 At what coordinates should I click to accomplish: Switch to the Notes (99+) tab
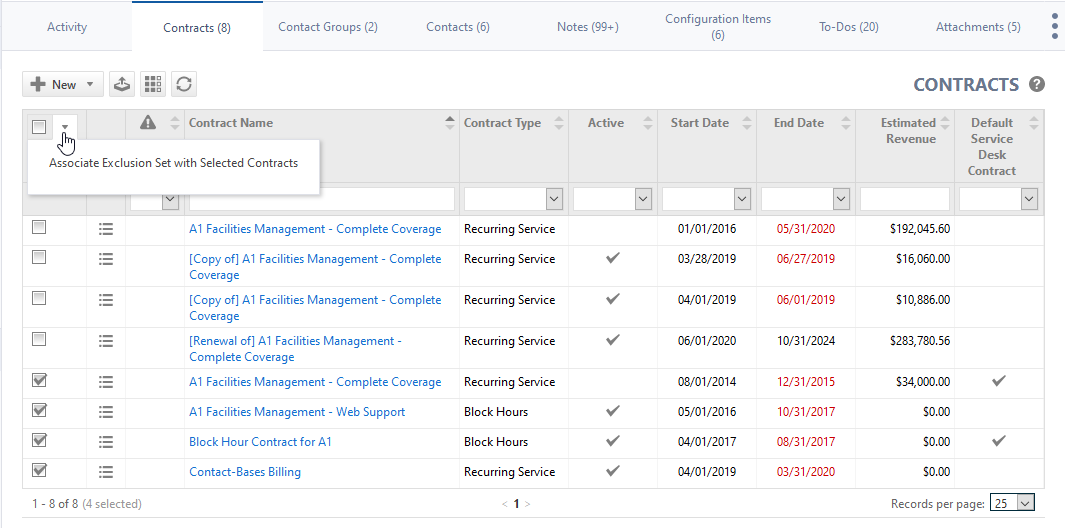click(587, 27)
